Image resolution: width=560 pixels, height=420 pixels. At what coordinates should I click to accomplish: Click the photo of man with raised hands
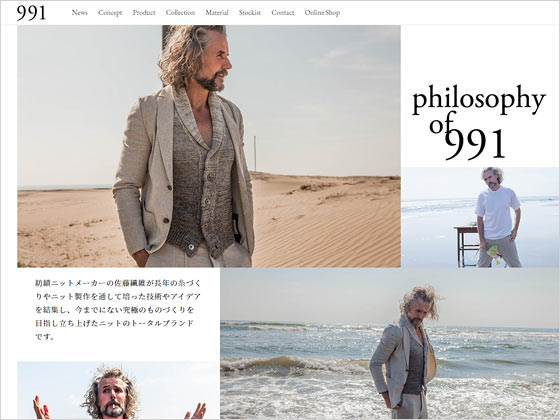pyautogui.click(x=119, y=390)
